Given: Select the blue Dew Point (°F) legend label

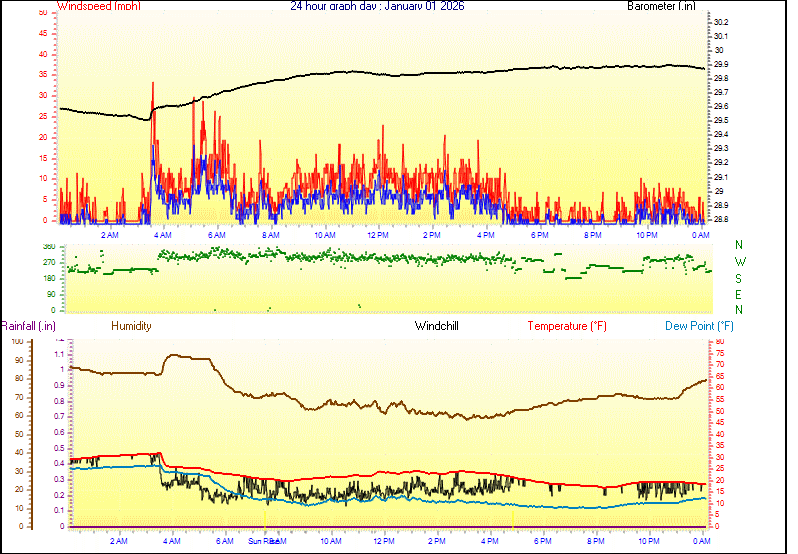Looking at the screenshot, I should (700, 326).
